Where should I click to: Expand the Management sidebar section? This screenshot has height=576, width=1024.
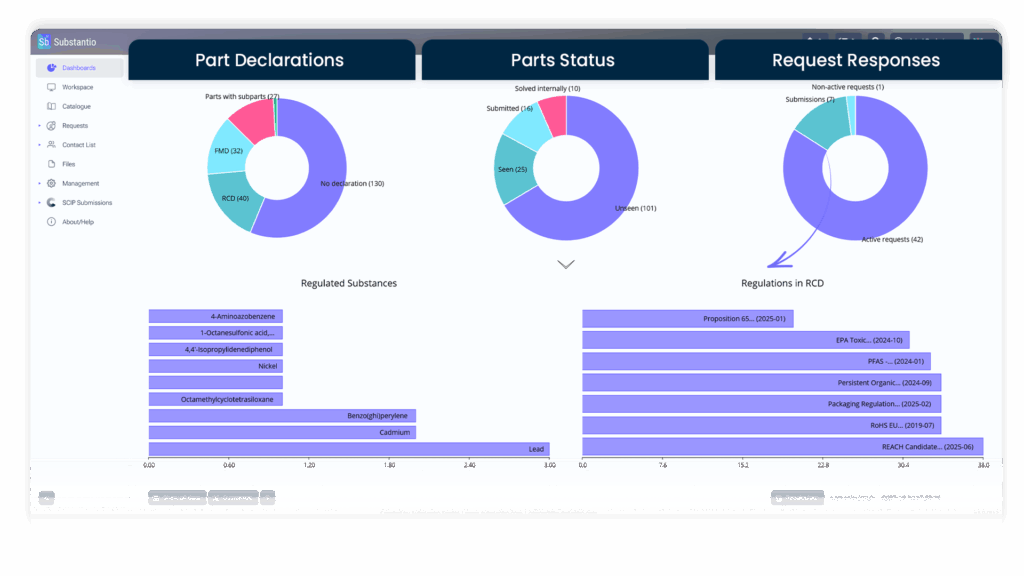click(x=39, y=183)
